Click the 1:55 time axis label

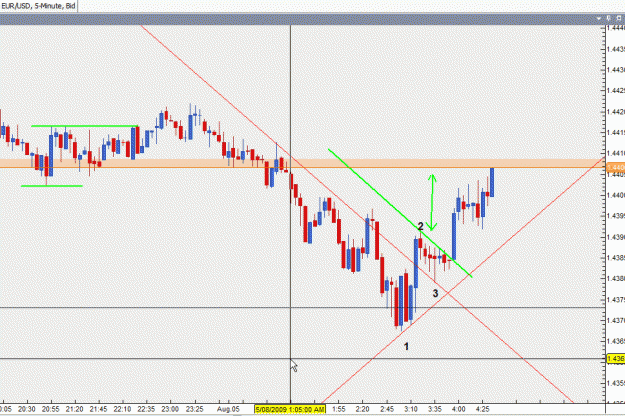click(x=338, y=409)
